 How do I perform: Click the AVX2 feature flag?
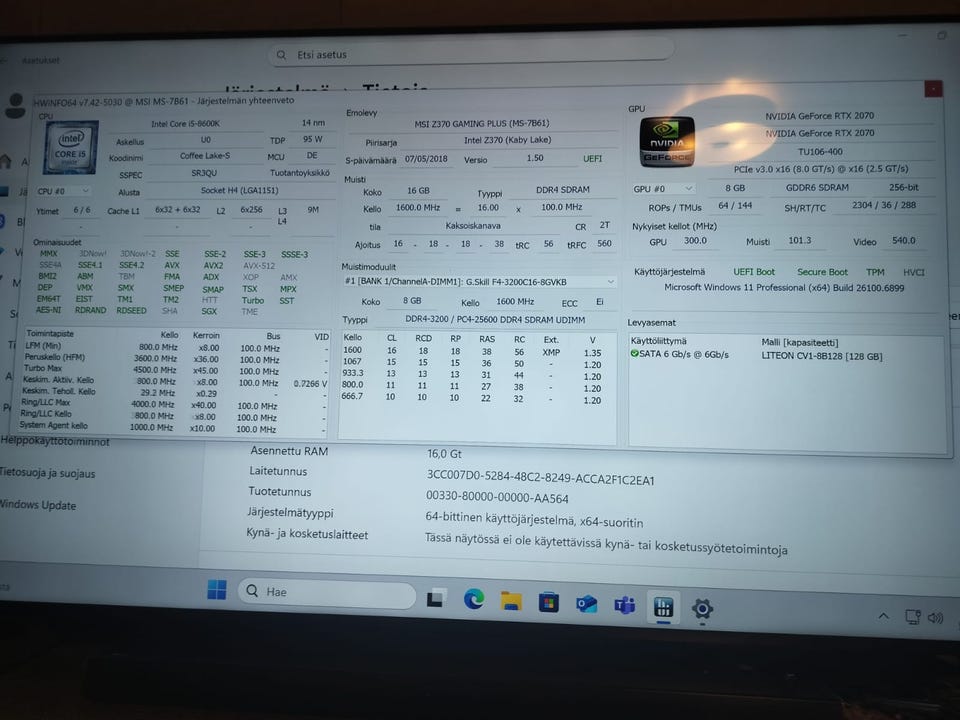pos(213,266)
